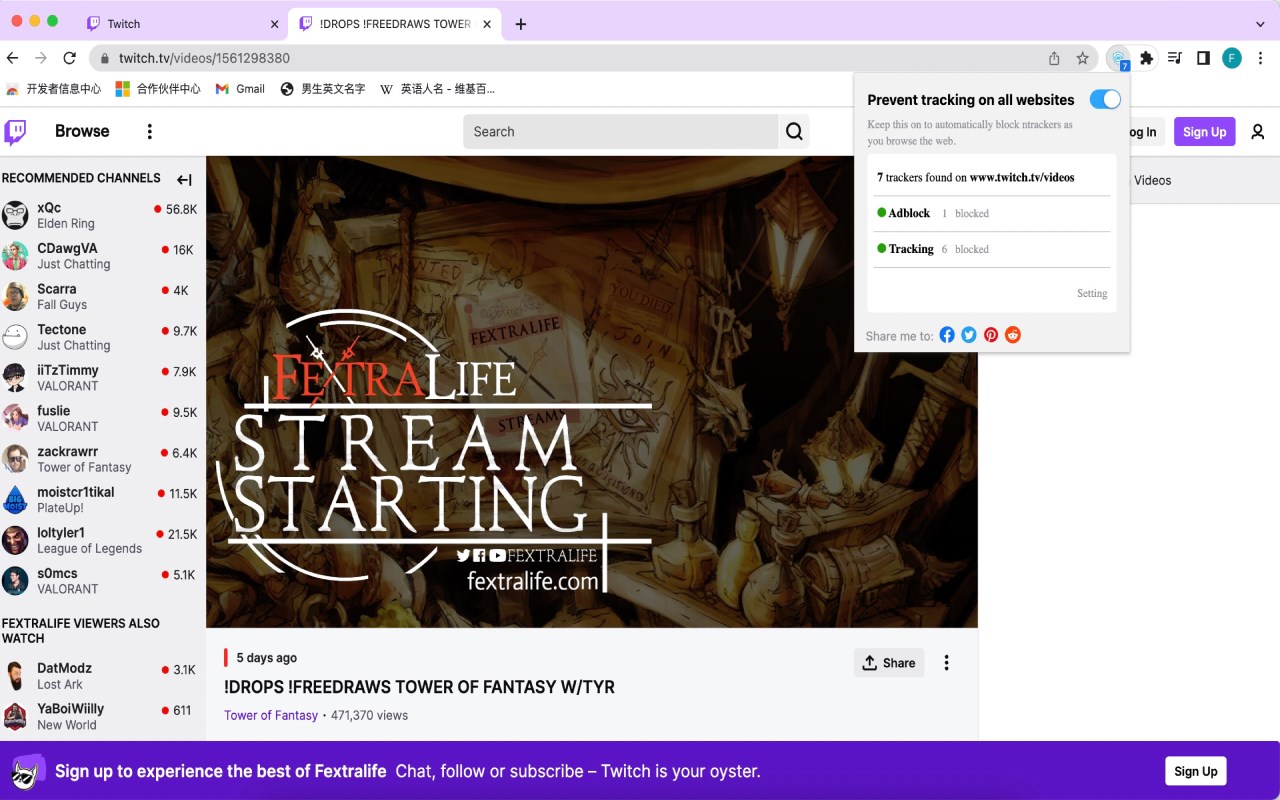Open video options three-dot menu
Screen dimensions: 1280x800
click(946, 663)
